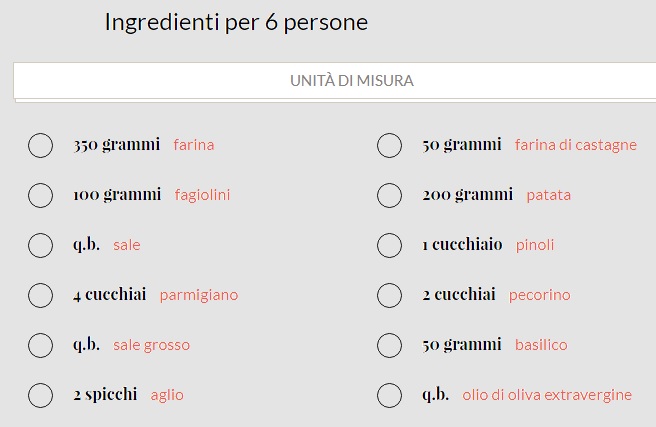Tick the circle next to 2 cucchiai pecorino
The height and width of the screenshot is (427, 656).
tap(389, 295)
